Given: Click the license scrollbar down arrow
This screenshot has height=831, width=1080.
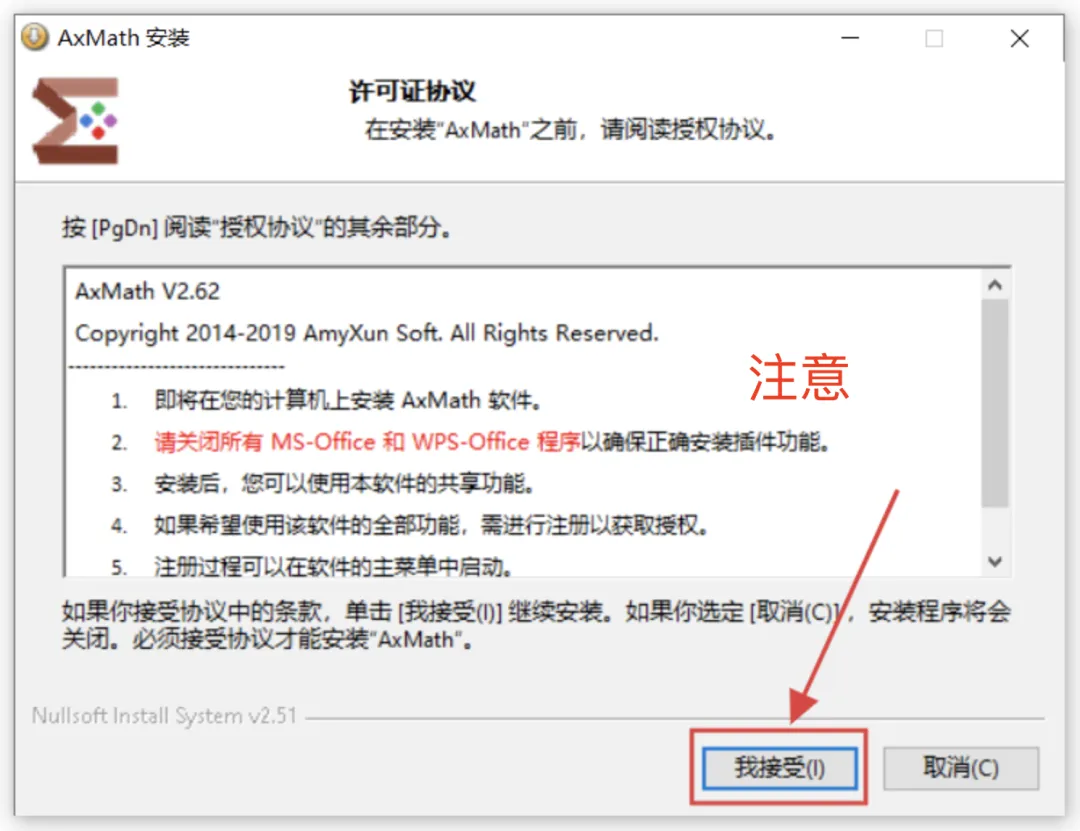Looking at the screenshot, I should coord(995,562).
